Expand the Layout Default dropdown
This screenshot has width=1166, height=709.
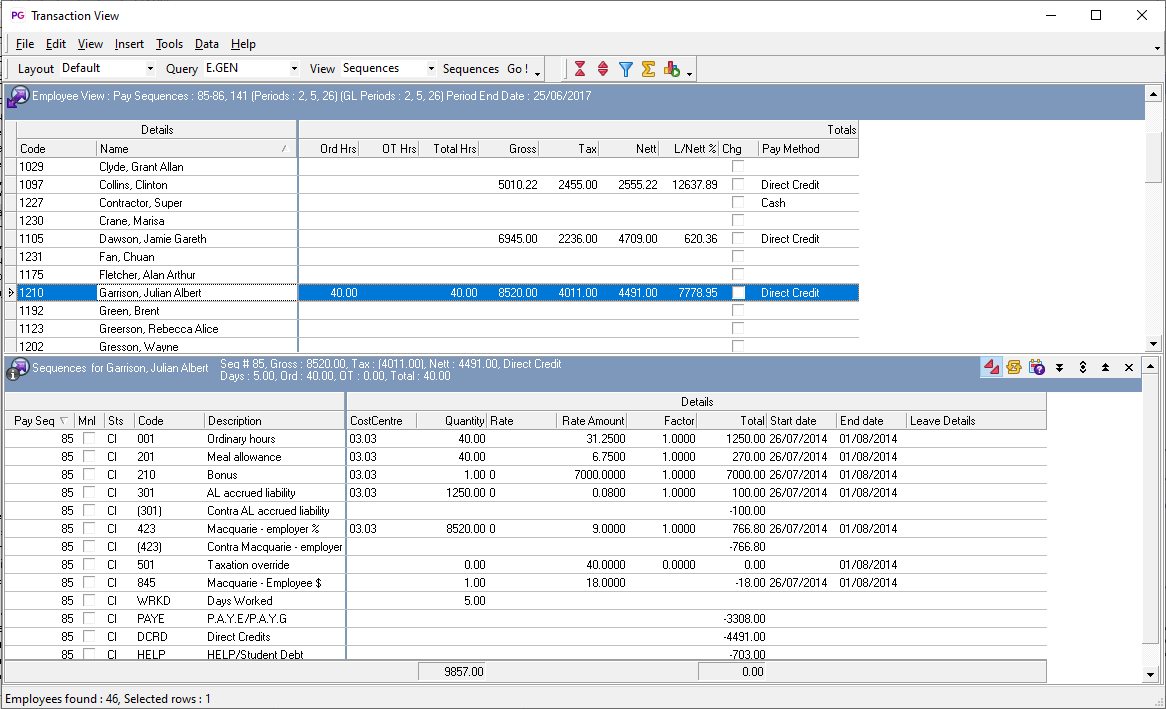[150, 68]
